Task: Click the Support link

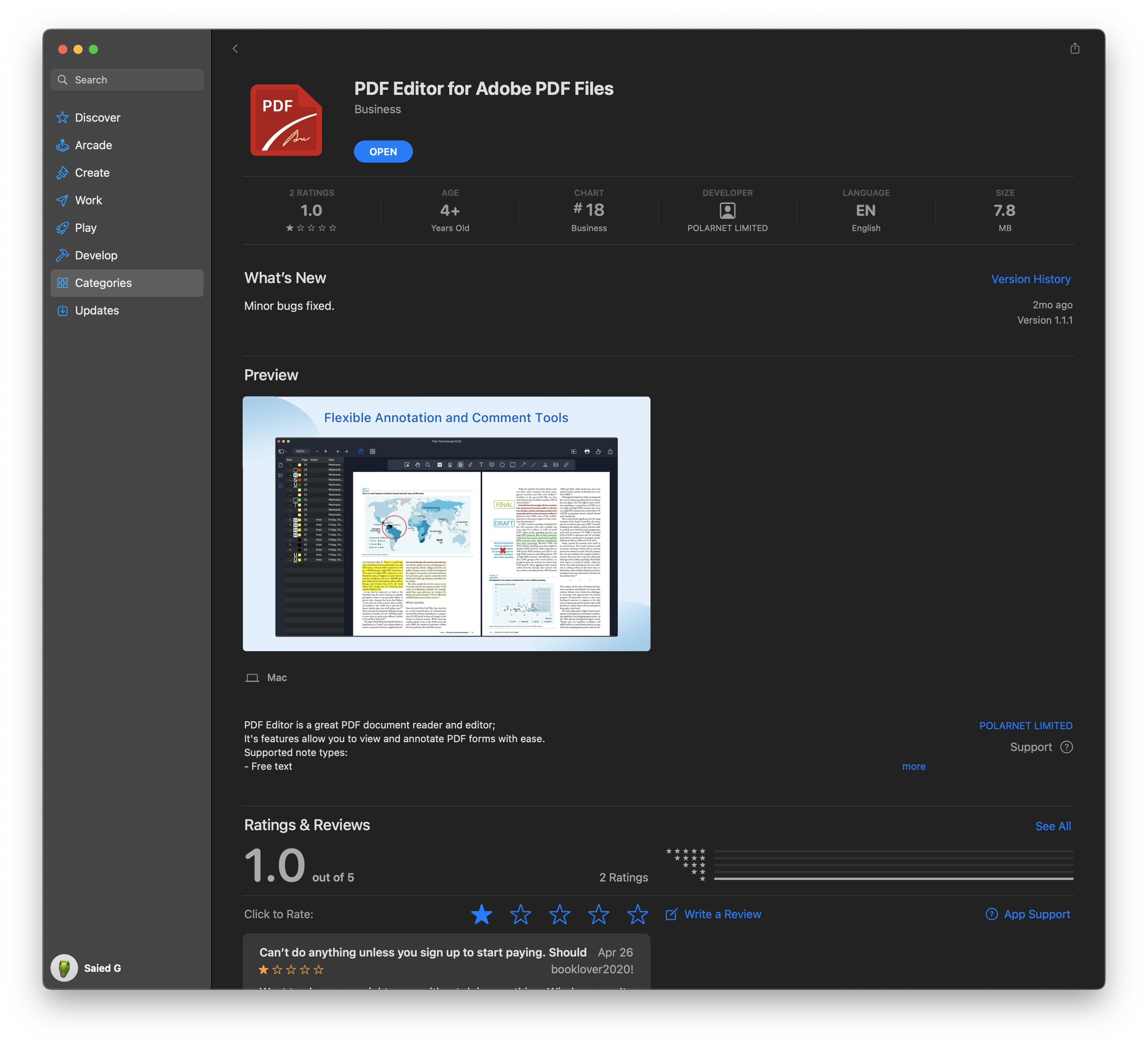Action: pyautogui.click(x=1031, y=747)
